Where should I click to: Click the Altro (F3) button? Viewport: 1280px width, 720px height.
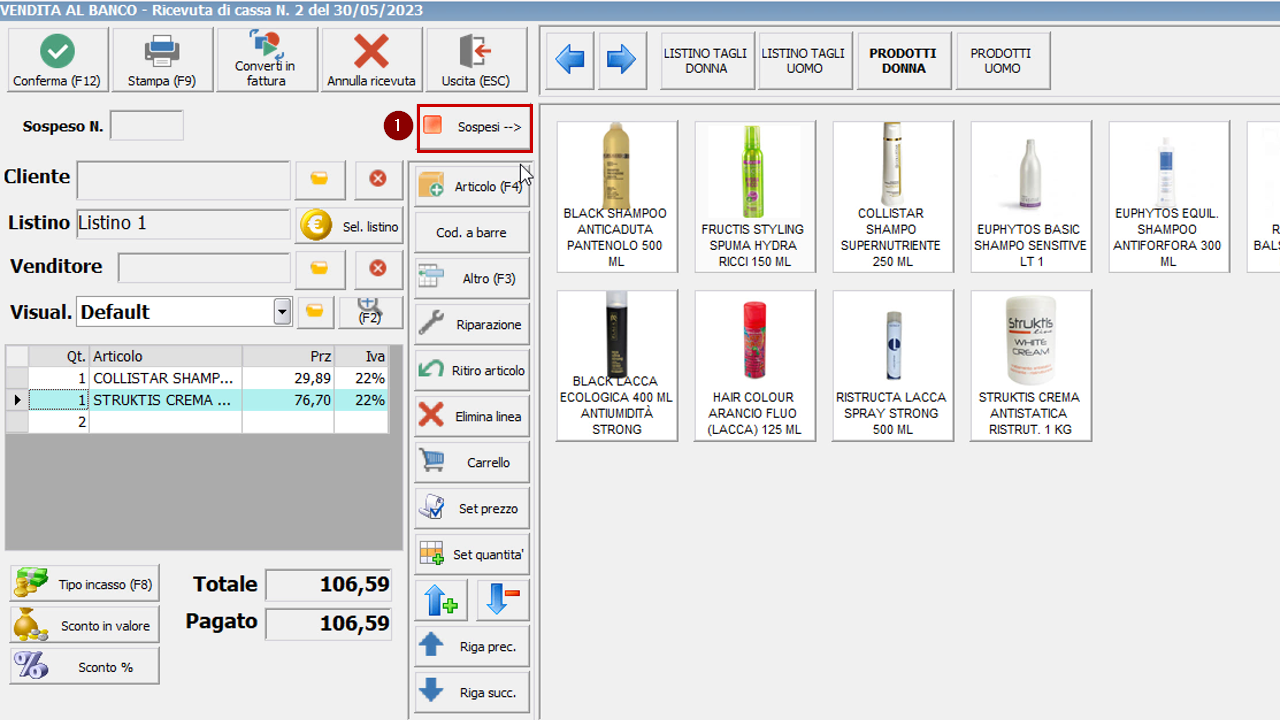pos(472,278)
